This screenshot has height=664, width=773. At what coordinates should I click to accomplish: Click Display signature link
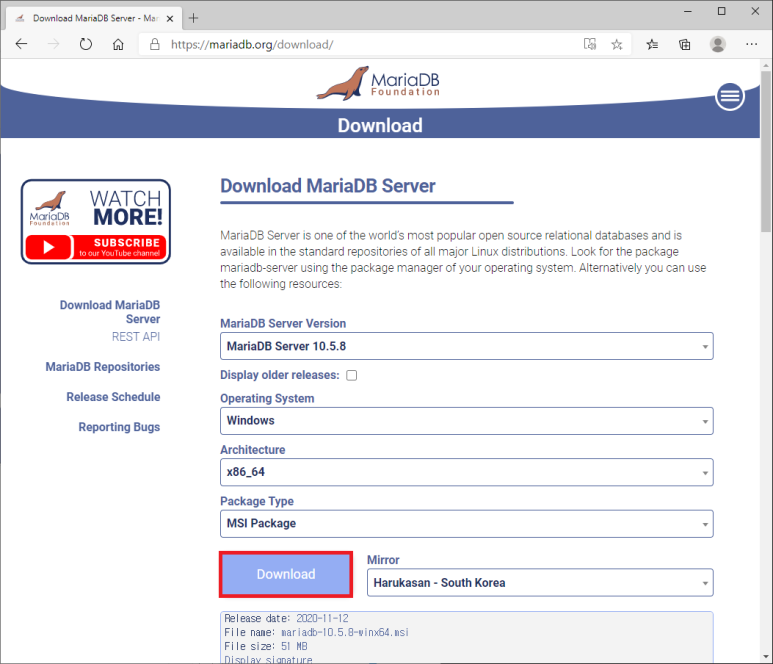[x=268, y=660]
